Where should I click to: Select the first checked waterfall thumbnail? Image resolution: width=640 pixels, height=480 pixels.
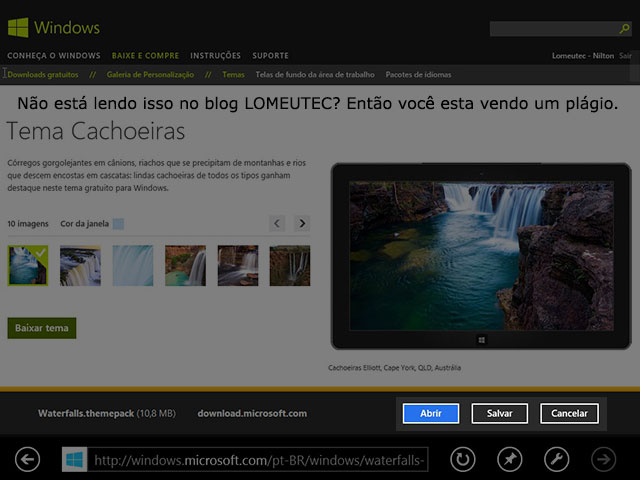pyautogui.click(x=28, y=265)
